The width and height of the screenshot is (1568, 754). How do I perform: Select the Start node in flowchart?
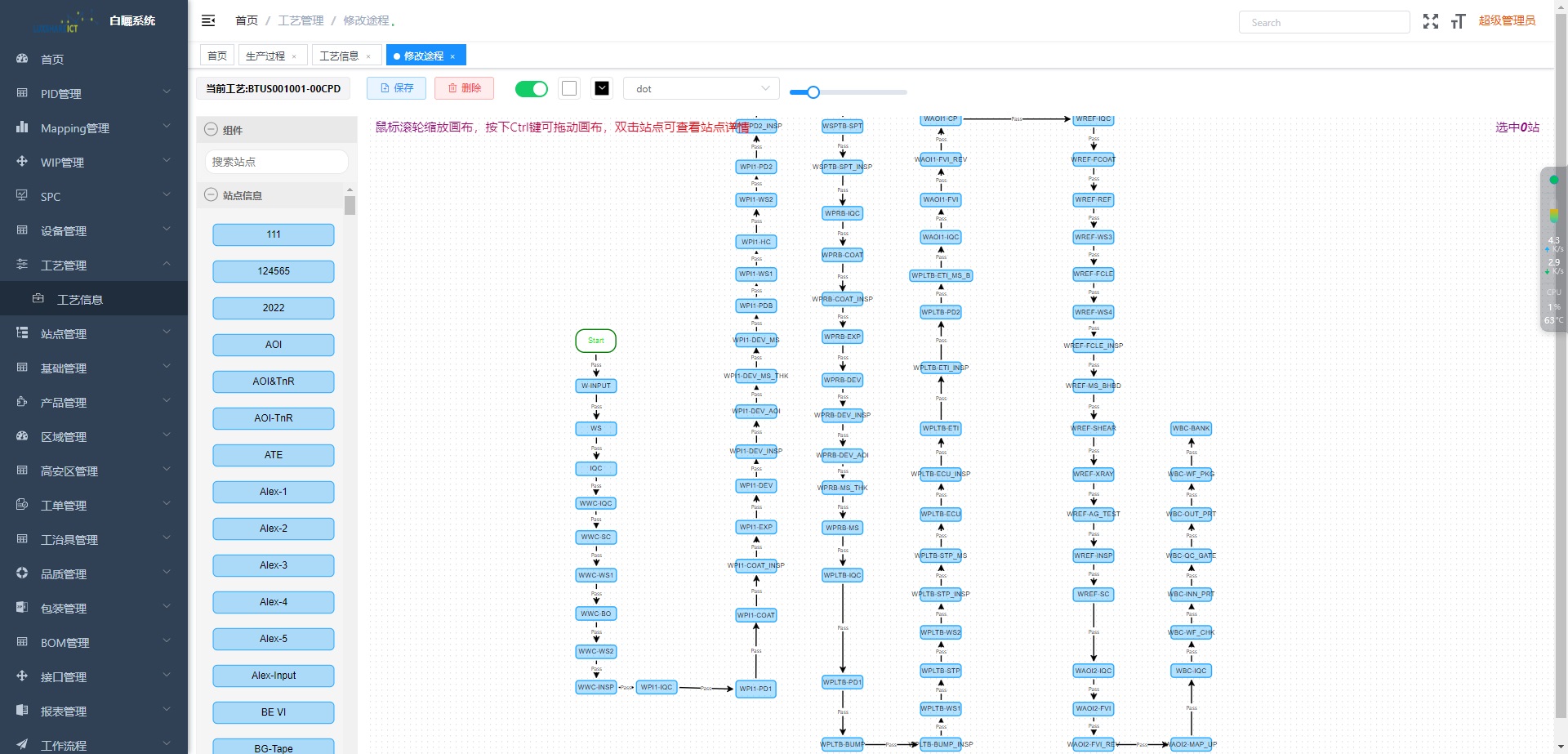[596, 341]
